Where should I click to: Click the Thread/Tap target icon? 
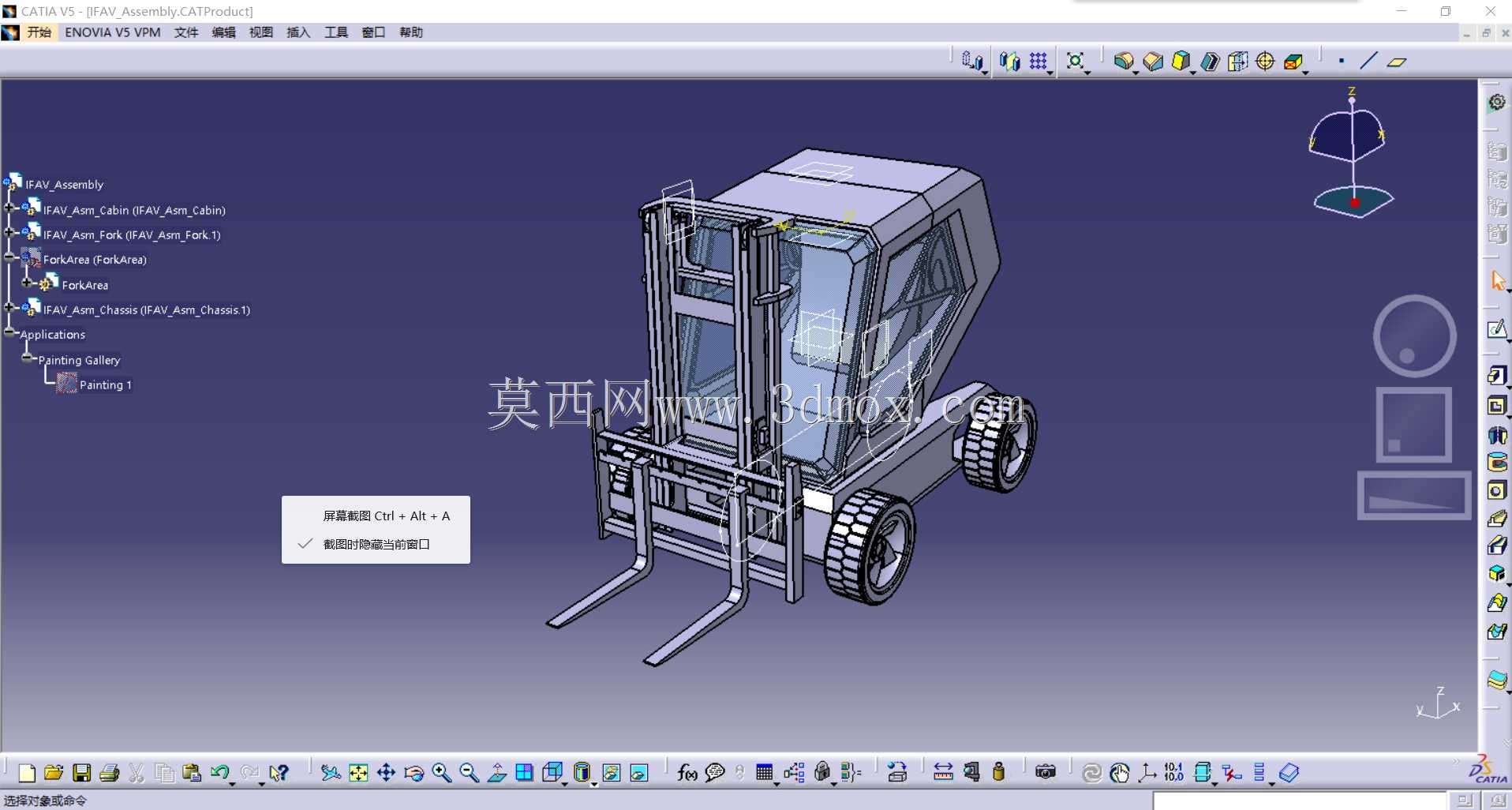[x=1265, y=61]
